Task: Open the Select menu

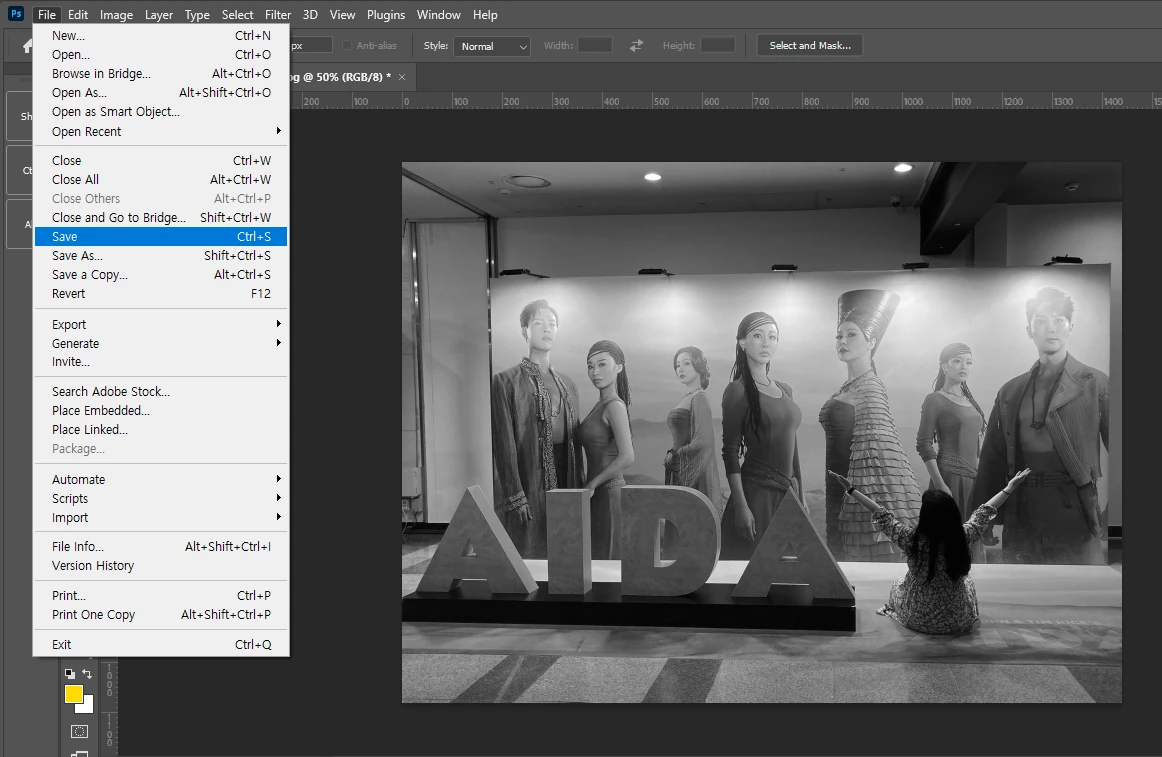Action: (237, 15)
